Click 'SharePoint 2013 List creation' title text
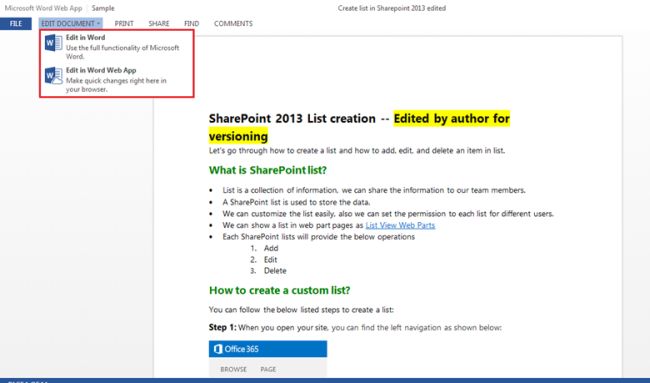 click(292, 119)
